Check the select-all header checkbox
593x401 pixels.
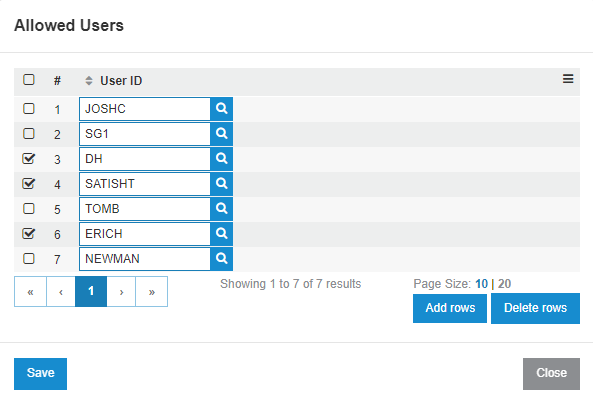pyautogui.click(x=29, y=79)
